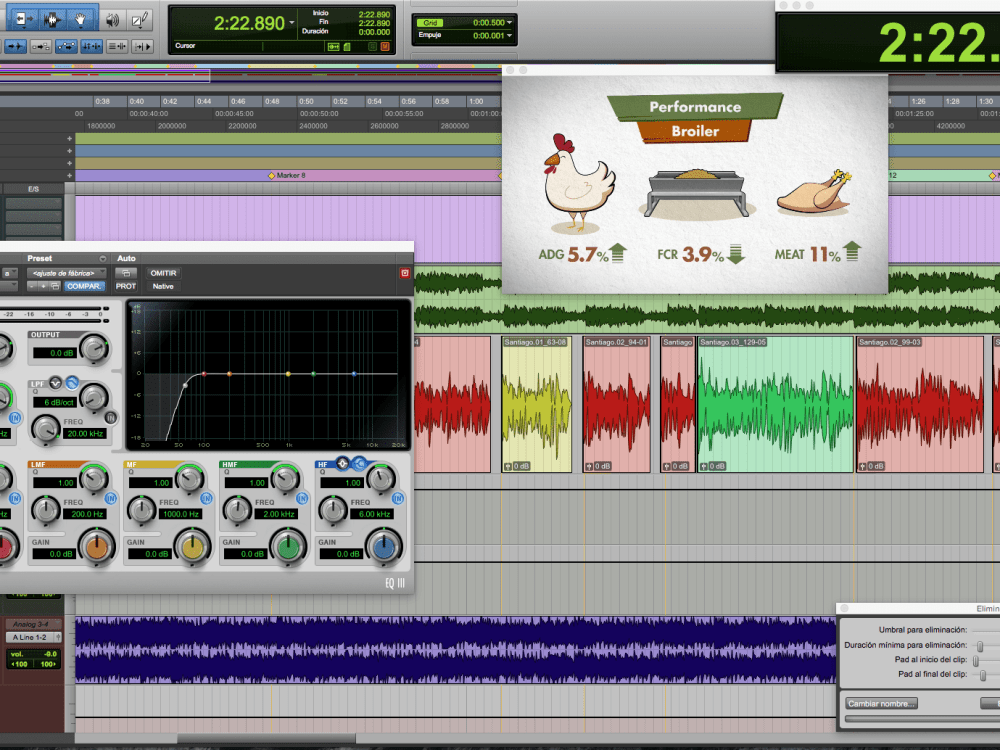Select clip Santiago.02_99-03
This screenshot has width=1000, height=750.
tap(920, 404)
